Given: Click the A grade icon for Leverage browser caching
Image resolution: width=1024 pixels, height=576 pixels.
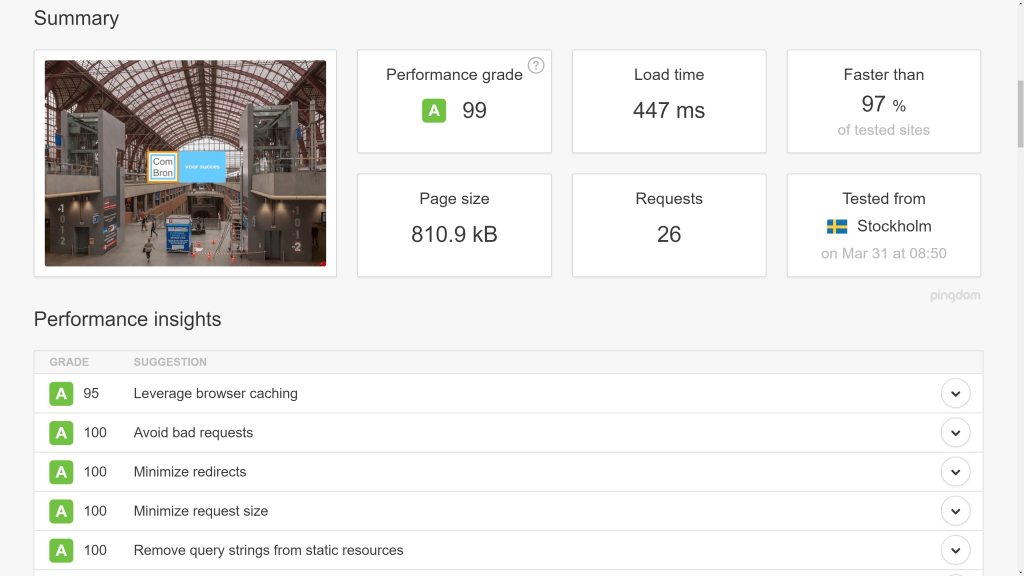Looking at the screenshot, I should click(x=61, y=394).
